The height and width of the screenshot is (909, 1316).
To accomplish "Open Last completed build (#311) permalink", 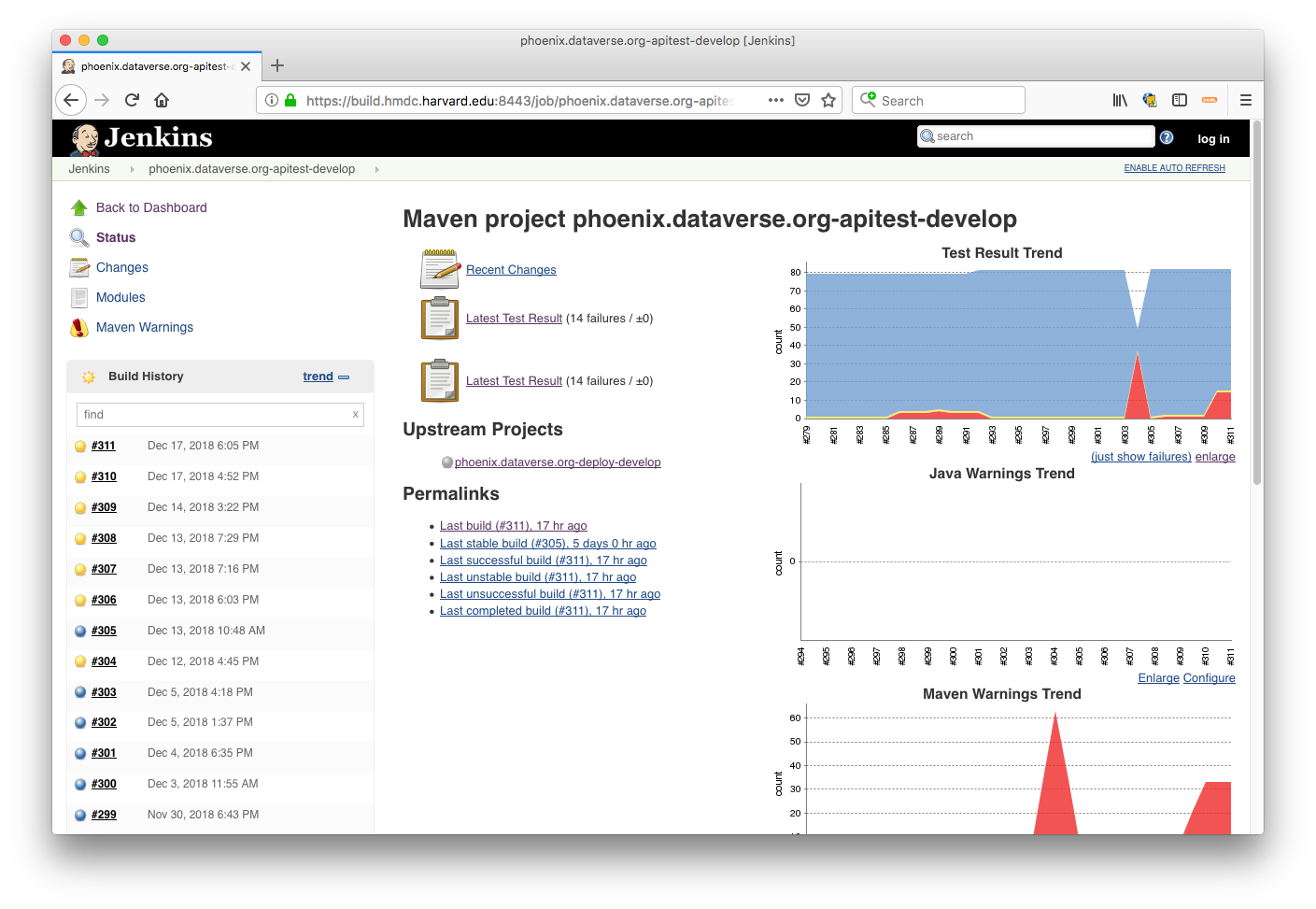I will point(543,611).
